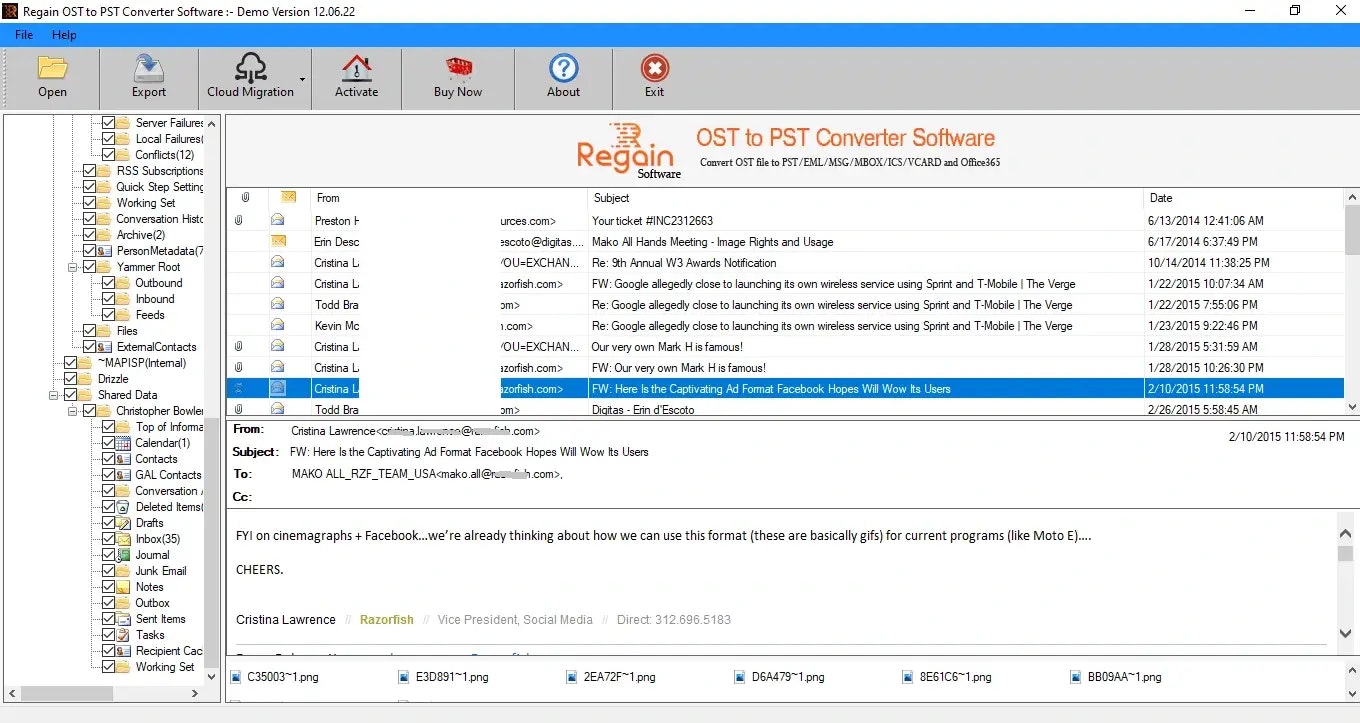
Task: Open the File menu
Action: [x=24, y=35]
